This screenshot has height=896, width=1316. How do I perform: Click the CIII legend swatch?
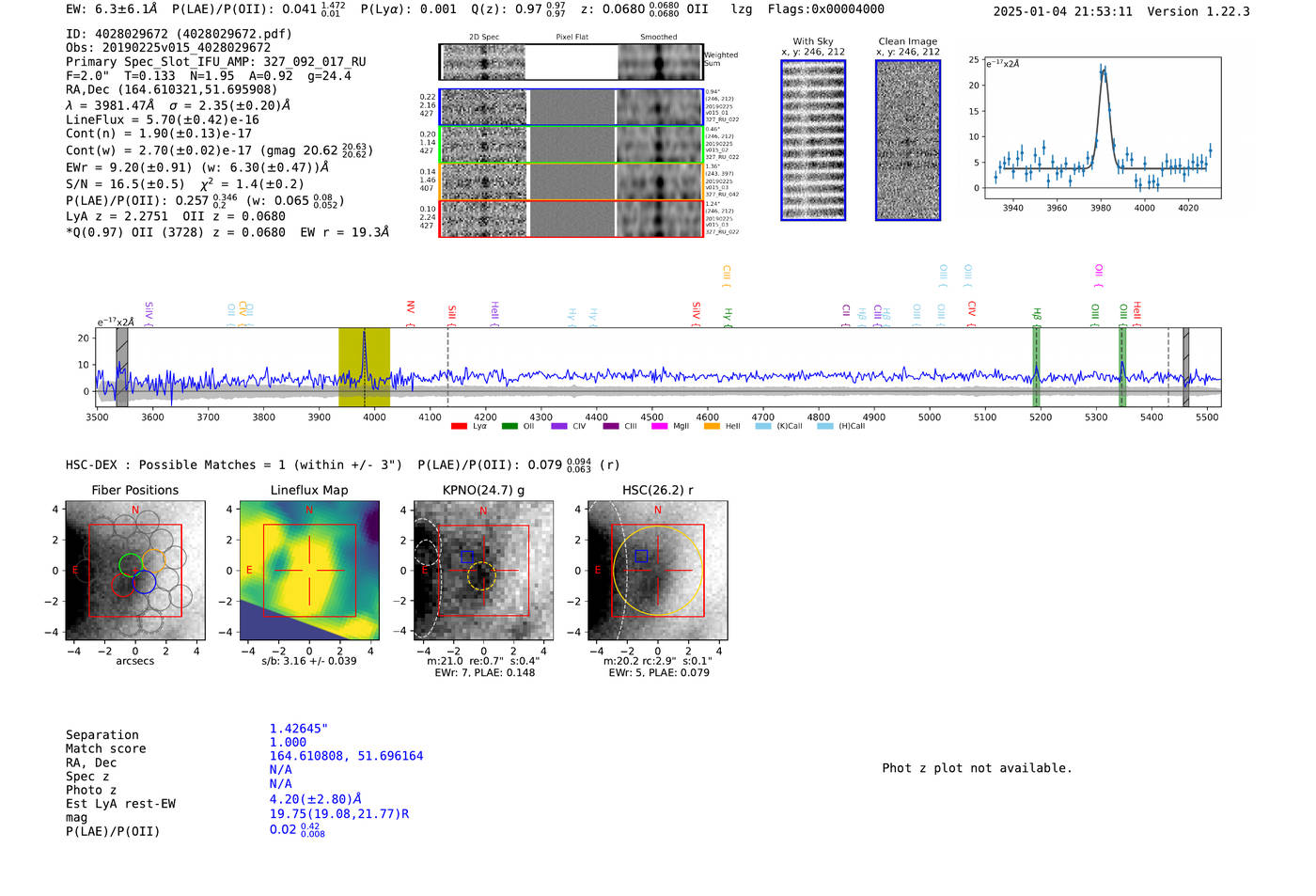pos(611,426)
